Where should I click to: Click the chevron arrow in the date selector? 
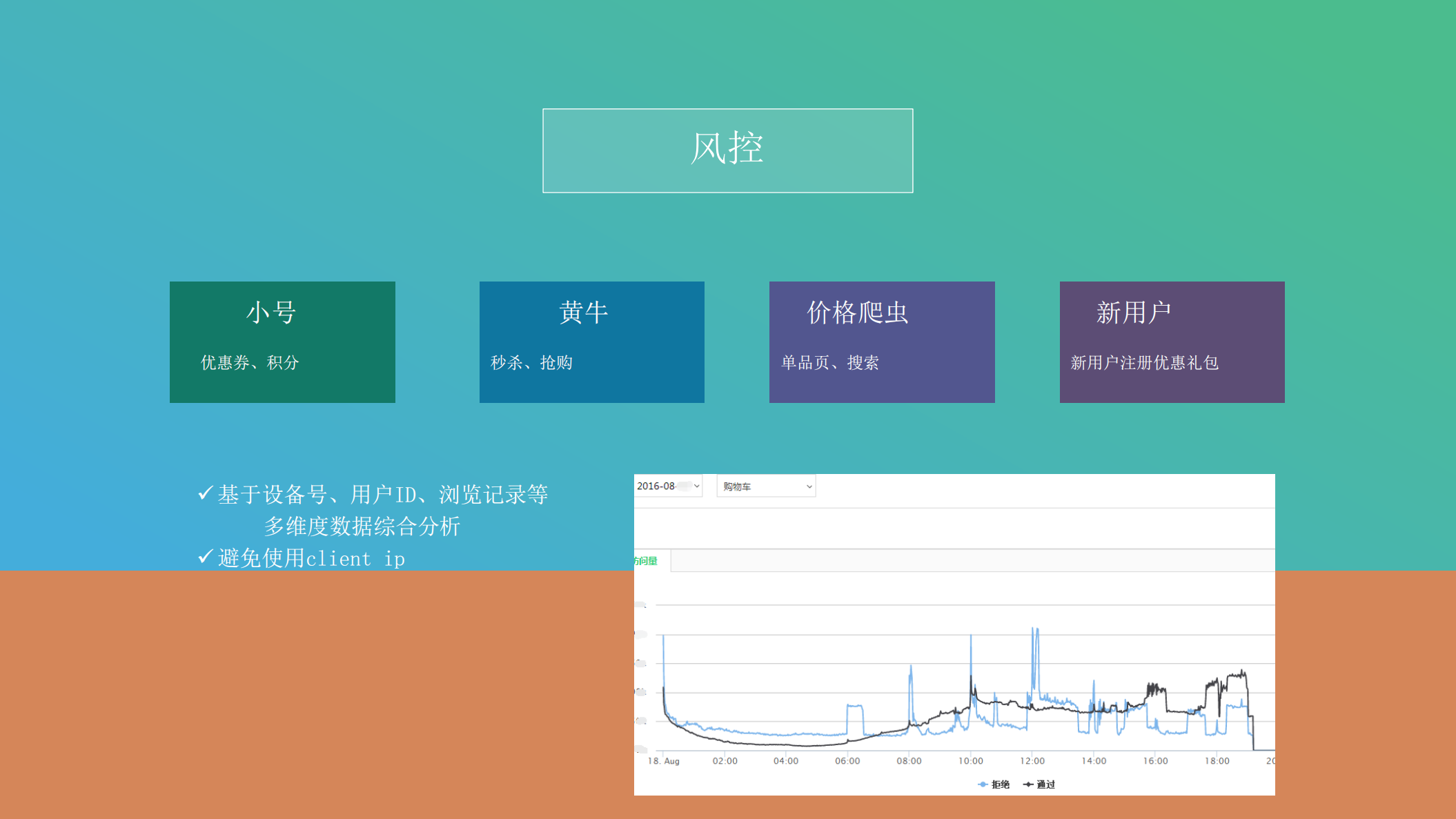(x=696, y=486)
